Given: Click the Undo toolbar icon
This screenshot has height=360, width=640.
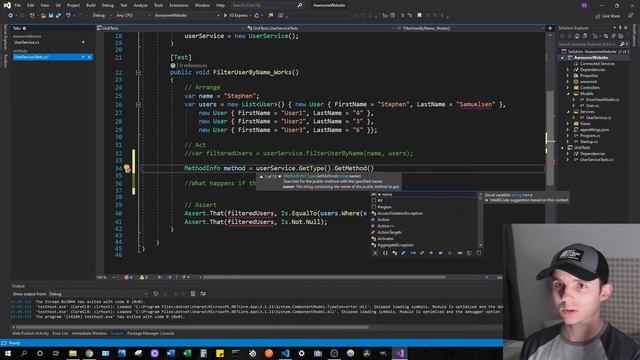Looking at the screenshot, I should tap(68, 16).
